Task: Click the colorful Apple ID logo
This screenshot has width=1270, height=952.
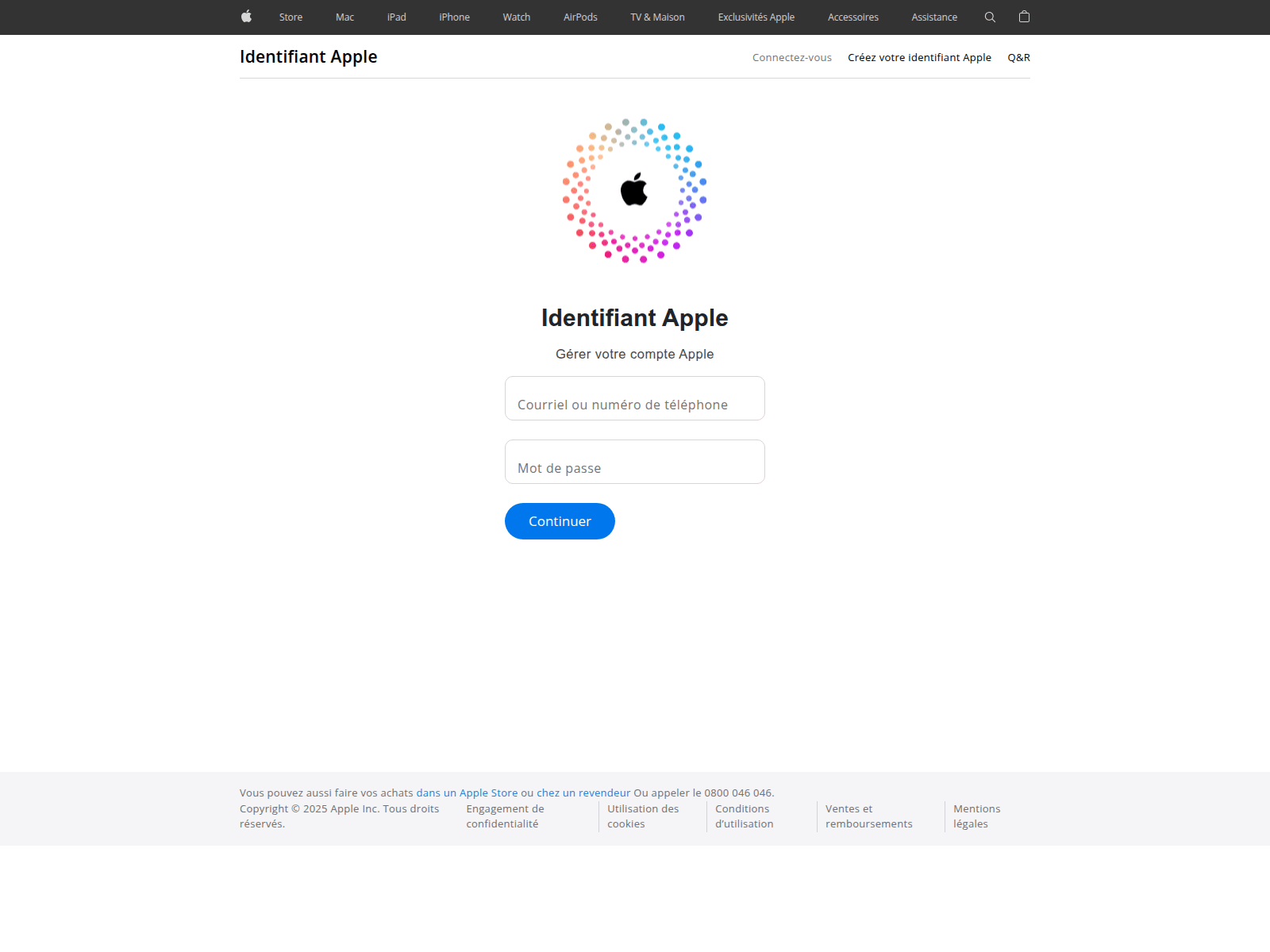Action: [634, 190]
